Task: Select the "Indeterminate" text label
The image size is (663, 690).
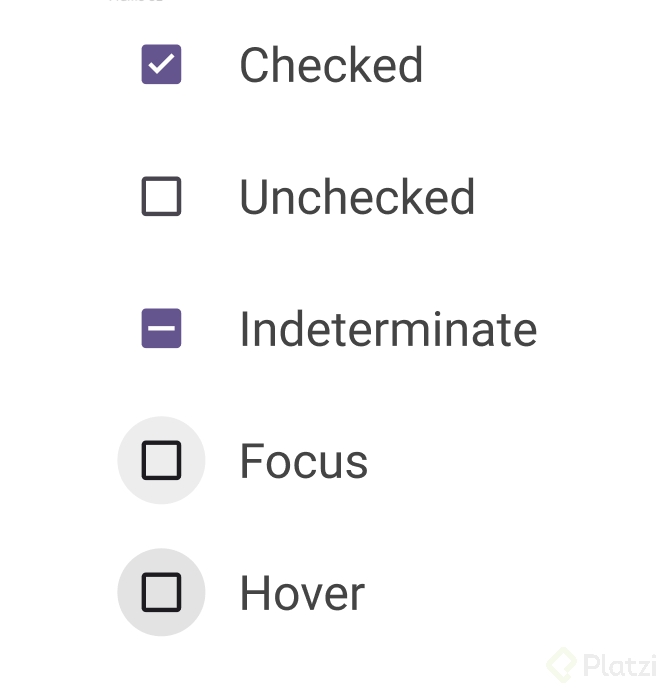Action: coord(388,330)
